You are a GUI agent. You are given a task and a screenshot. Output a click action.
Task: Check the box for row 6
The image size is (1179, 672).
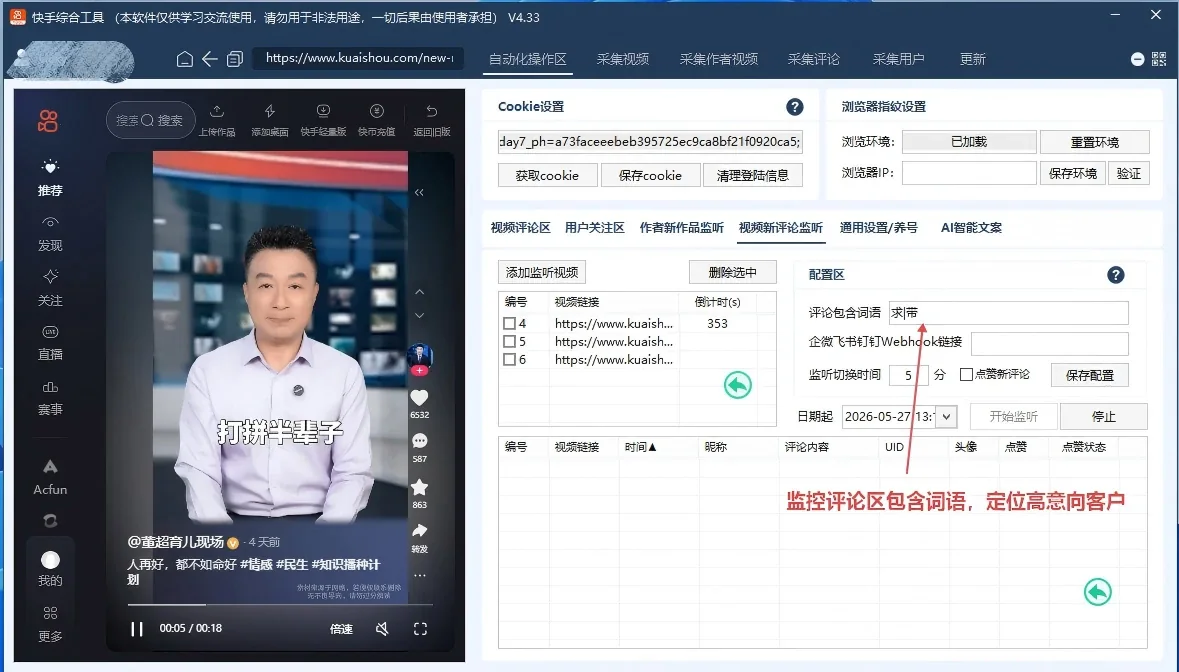(x=509, y=359)
